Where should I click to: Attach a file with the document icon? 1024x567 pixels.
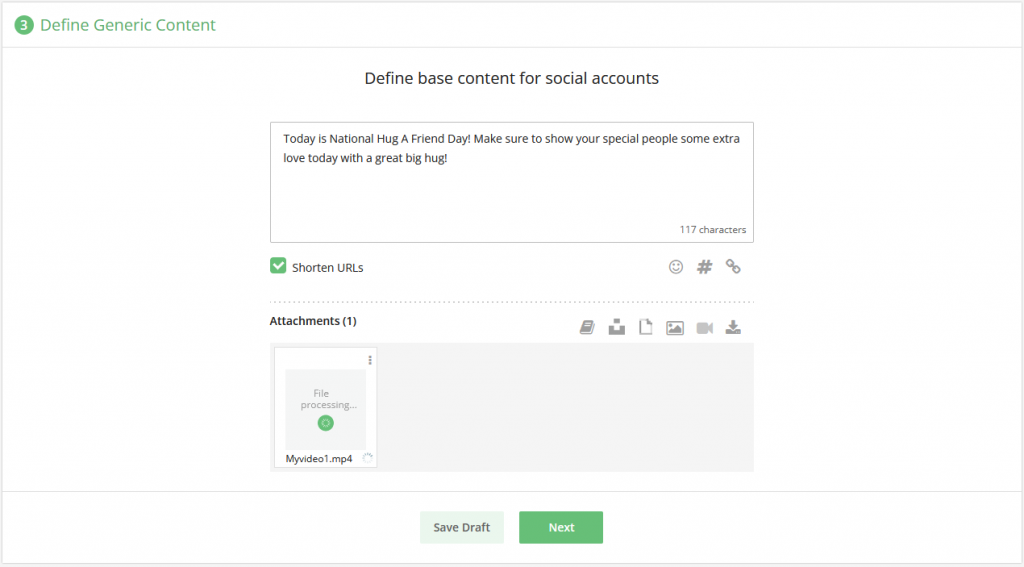tap(645, 327)
